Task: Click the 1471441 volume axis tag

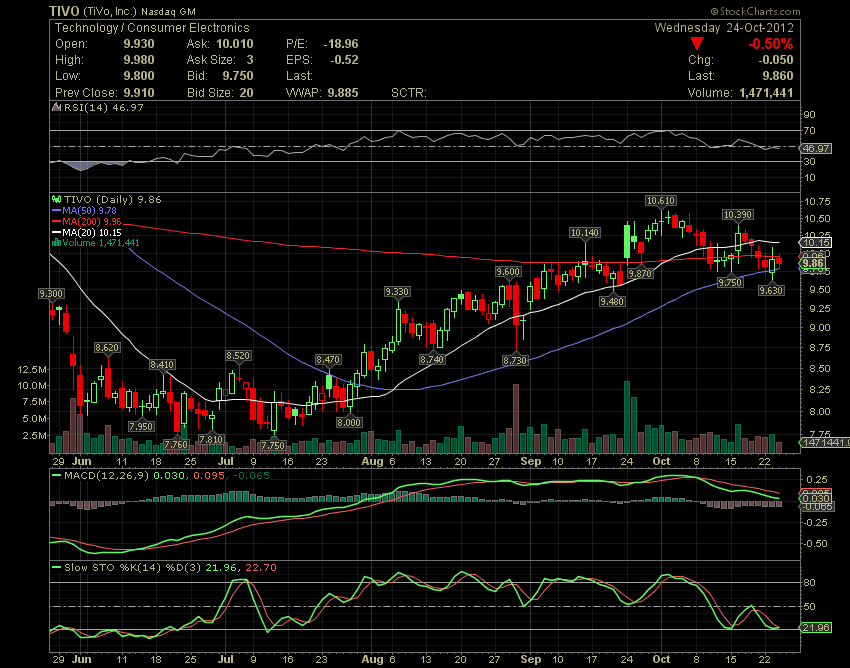Action: [825, 442]
